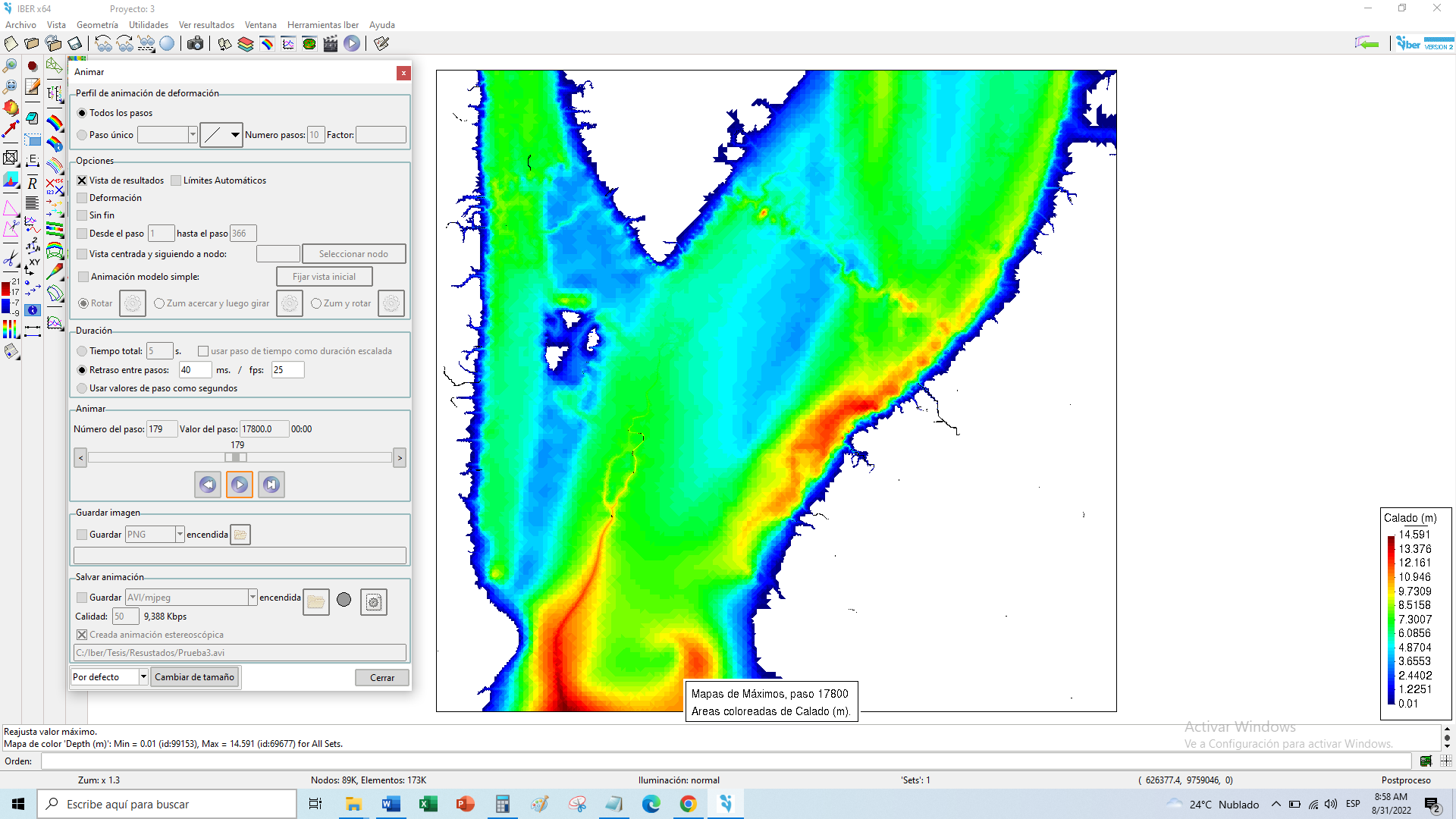The height and width of the screenshot is (819, 1456).
Task: Click the browse folder icon for save animation
Action: point(316,601)
